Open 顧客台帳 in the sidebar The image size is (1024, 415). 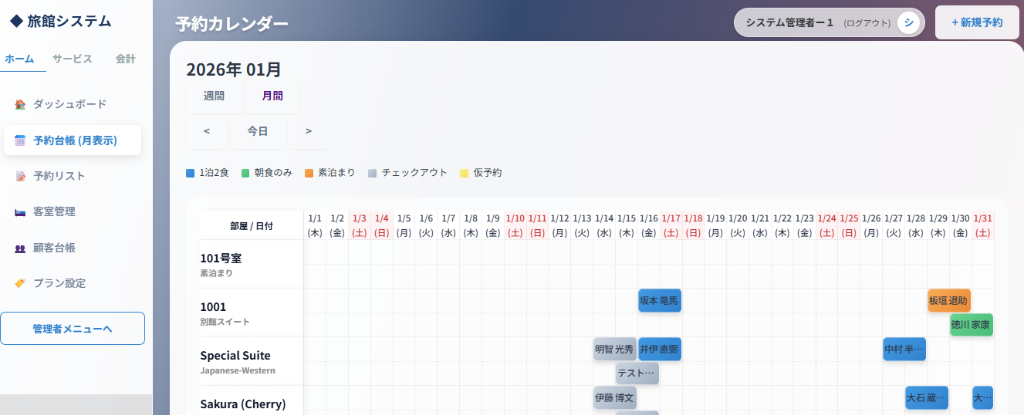pyautogui.click(x=72, y=248)
